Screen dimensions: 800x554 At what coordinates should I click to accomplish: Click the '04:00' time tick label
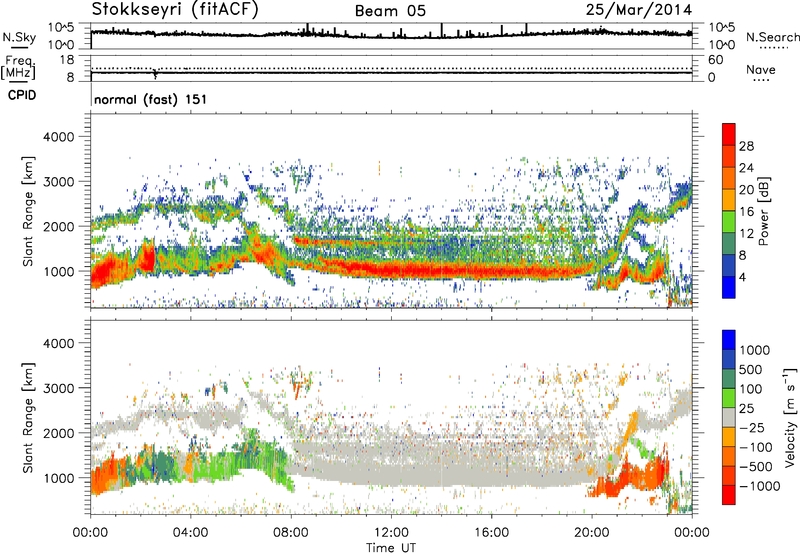point(191,533)
